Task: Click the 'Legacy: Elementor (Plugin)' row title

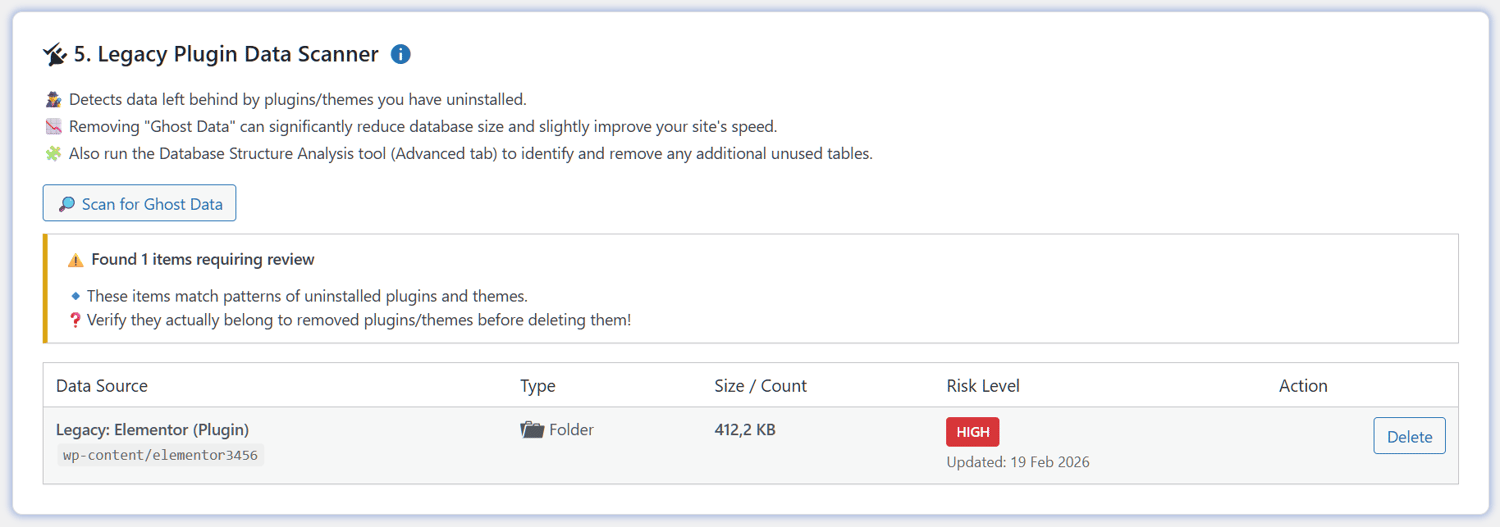Action: [x=152, y=430]
